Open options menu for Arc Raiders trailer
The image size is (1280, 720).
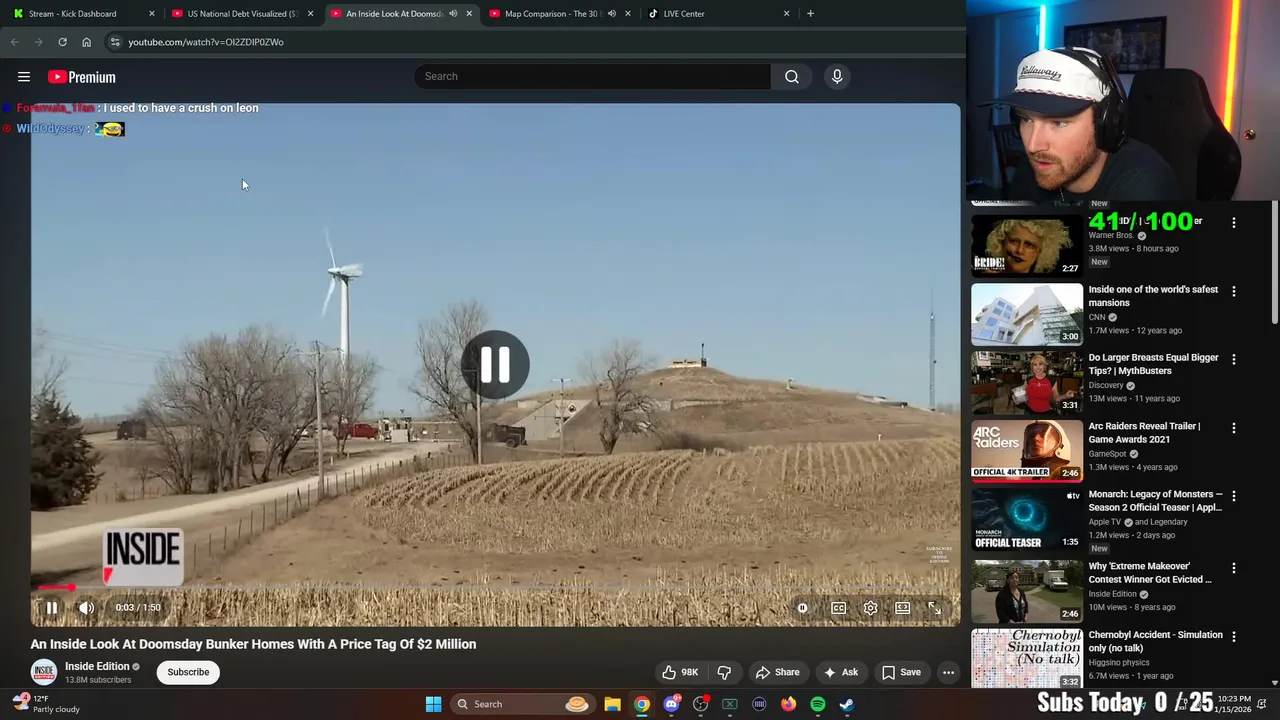(x=1234, y=427)
